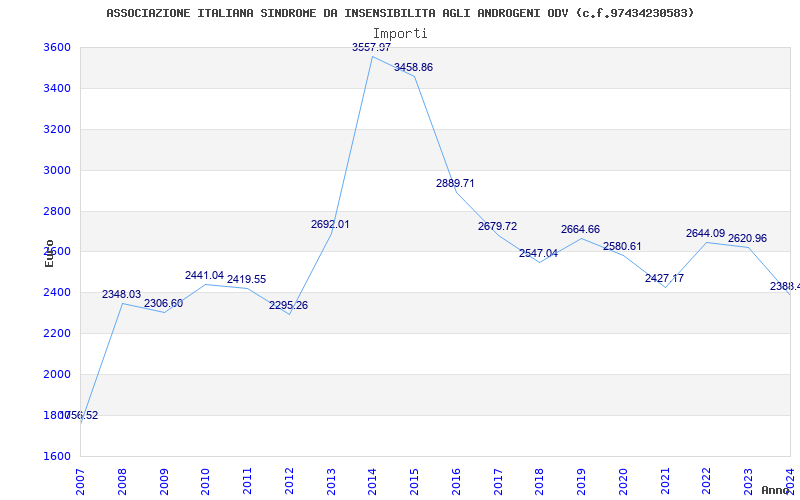Select the x-axis year 2011

pyautogui.click(x=247, y=482)
